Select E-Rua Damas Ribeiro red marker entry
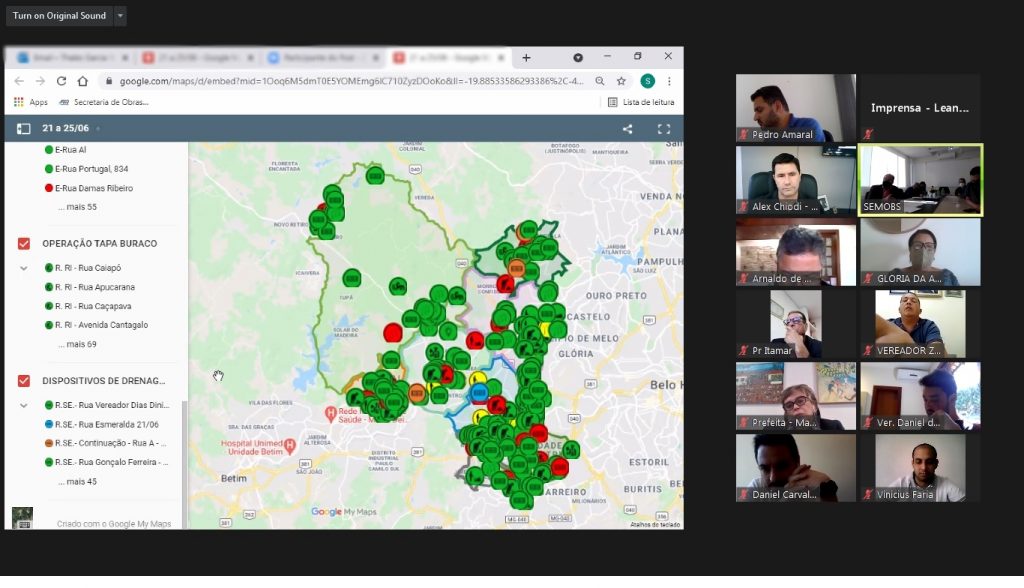The height and width of the screenshot is (588, 1024). [93, 188]
